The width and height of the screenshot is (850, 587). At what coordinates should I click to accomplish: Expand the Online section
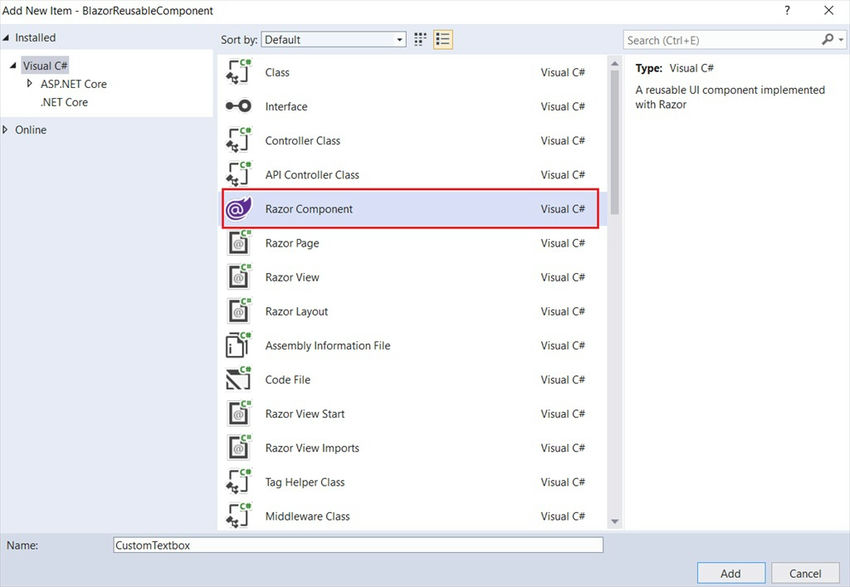(x=5, y=130)
